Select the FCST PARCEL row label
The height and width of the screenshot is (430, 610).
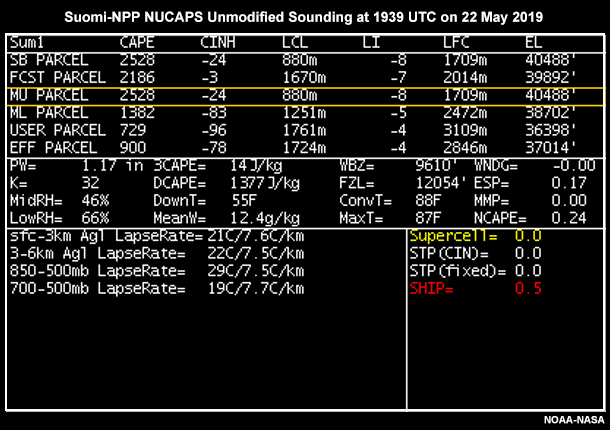click(x=58, y=78)
